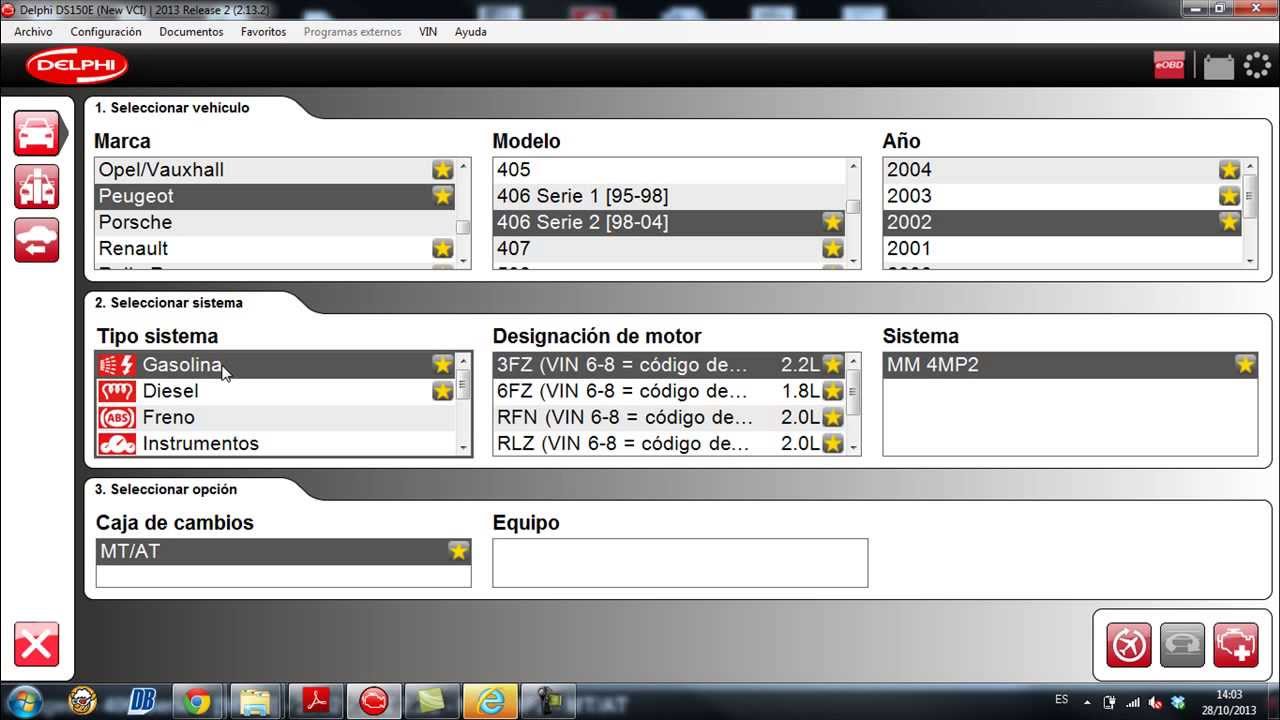Select year 2001
Image resolution: width=1280 pixels, height=720 pixels.
pyautogui.click(x=1062, y=248)
